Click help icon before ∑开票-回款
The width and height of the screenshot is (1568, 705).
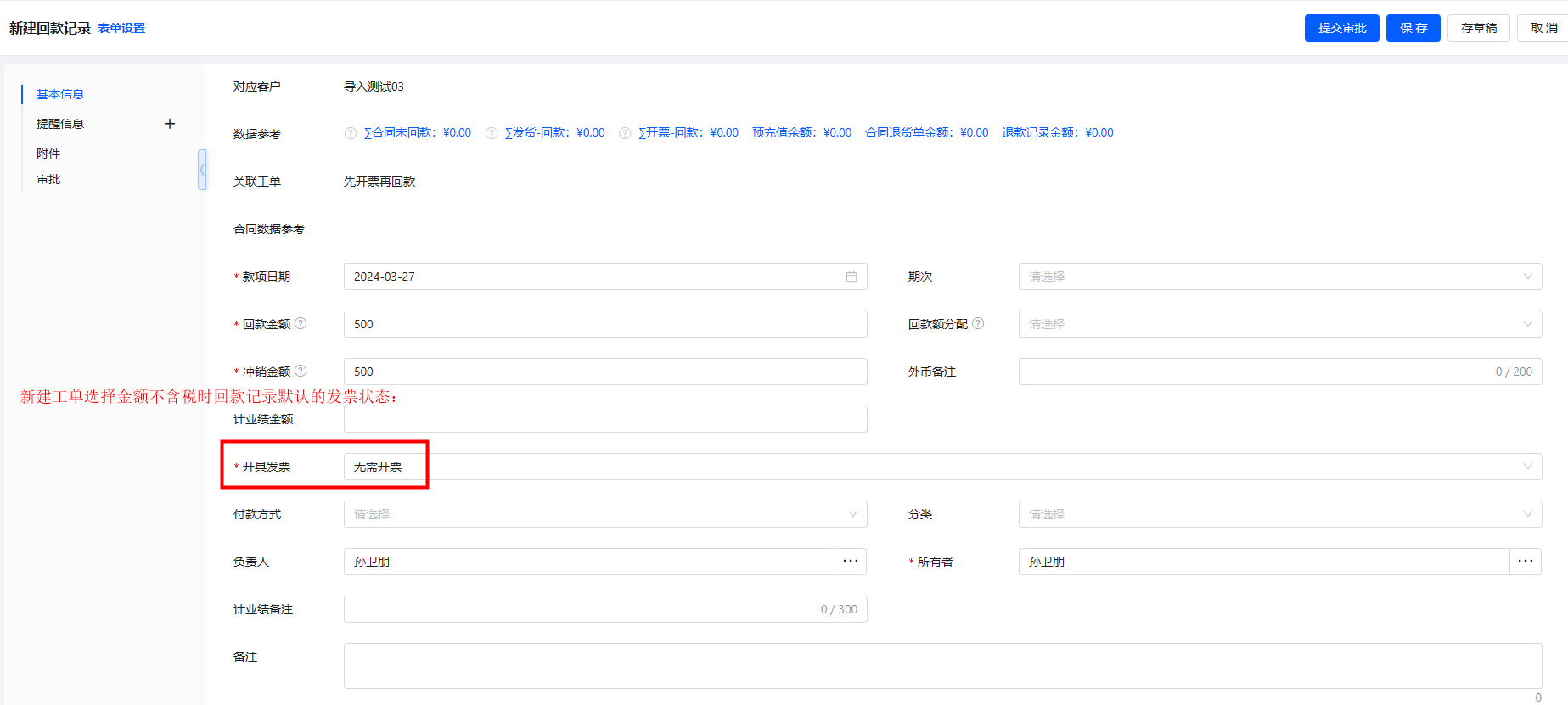click(625, 133)
